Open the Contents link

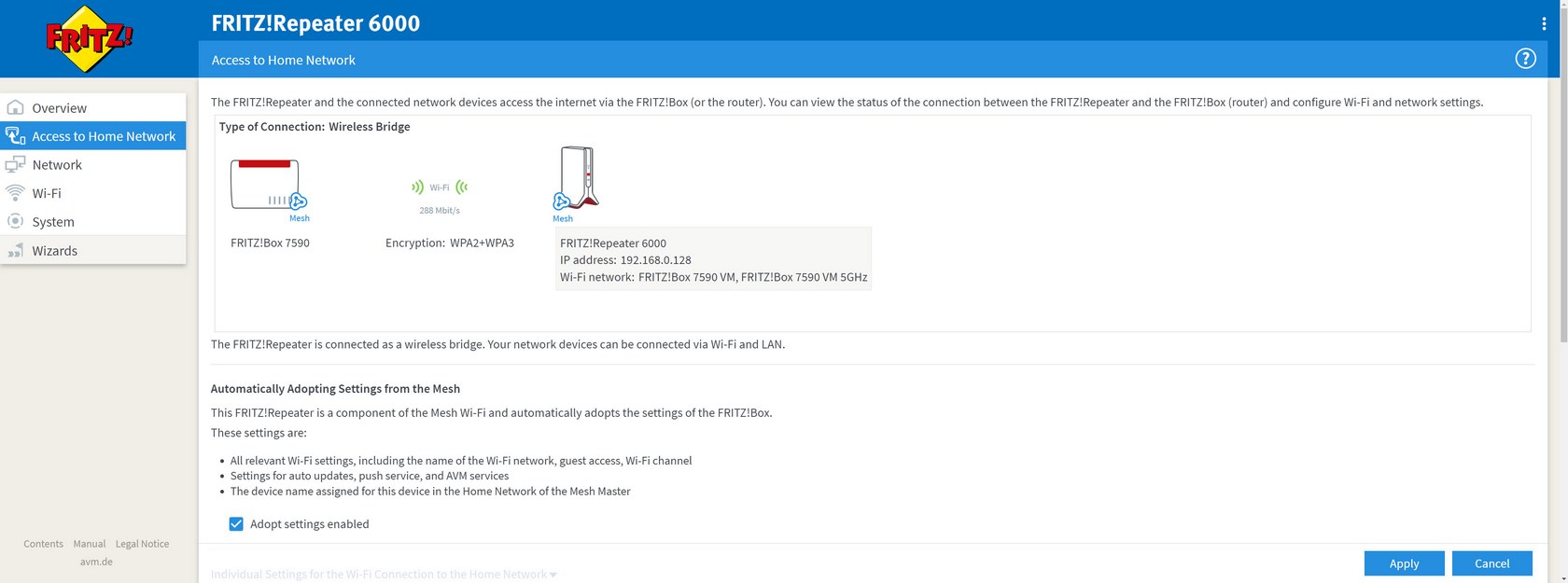pos(43,544)
